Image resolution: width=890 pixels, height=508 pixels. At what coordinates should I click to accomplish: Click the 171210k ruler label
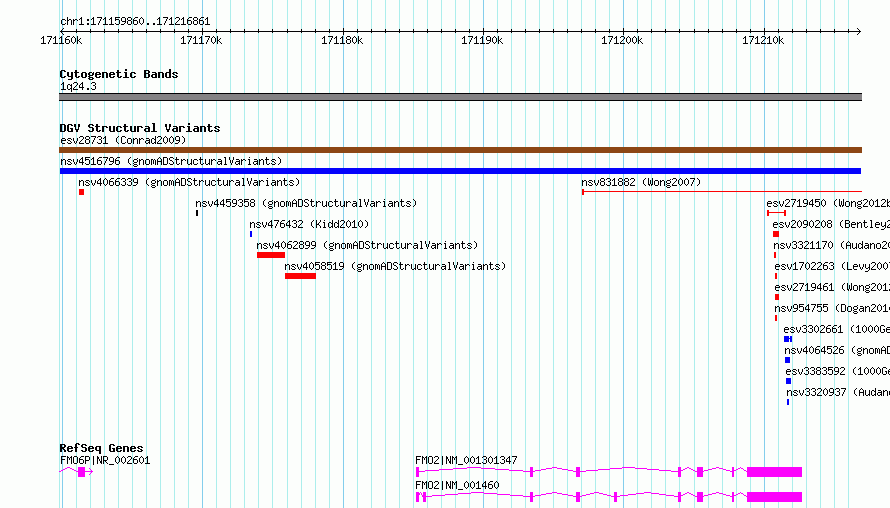point(763,41)
